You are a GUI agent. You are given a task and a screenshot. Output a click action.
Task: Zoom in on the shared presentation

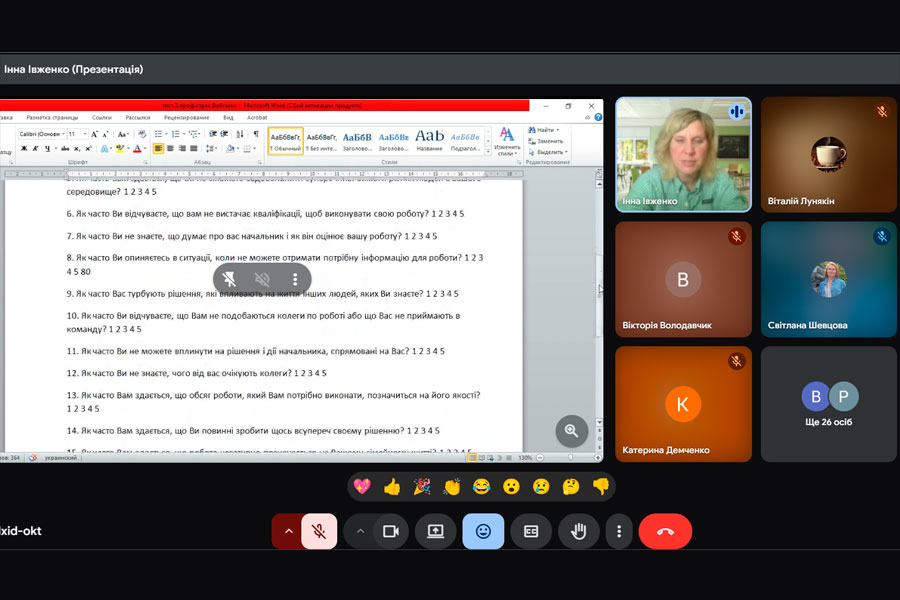[x=571, y=431]
